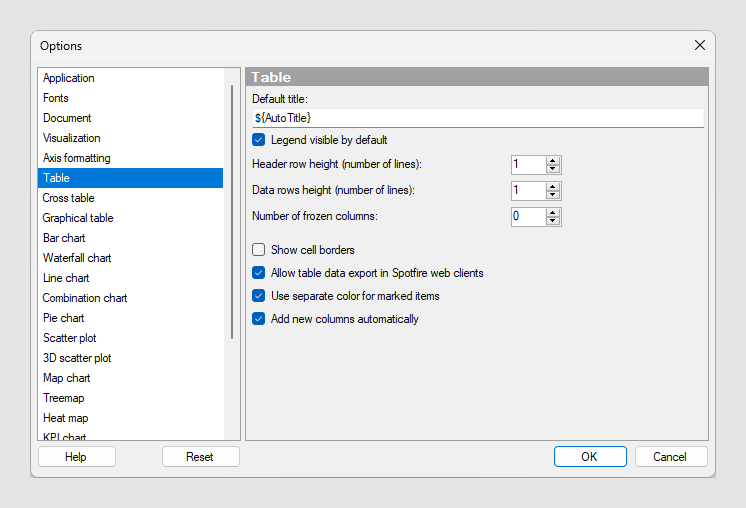This screenshot has height=508, width=746.
Task: Click the Reset button
Action: click(x=200, y=457)
